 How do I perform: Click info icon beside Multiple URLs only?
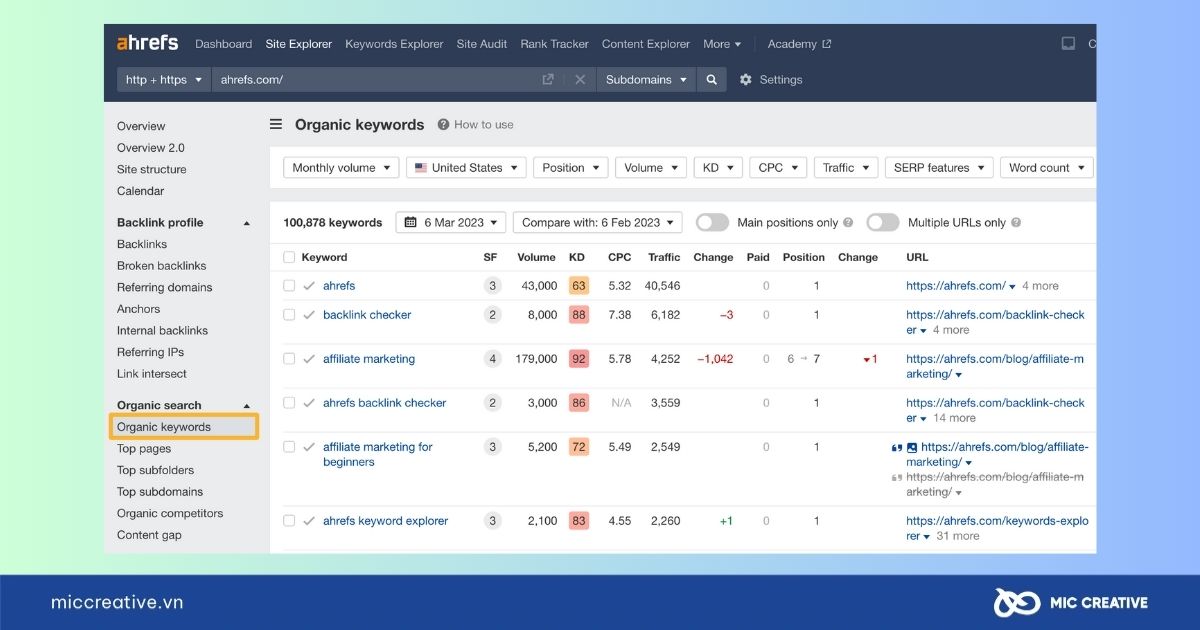coord(1015,223)
